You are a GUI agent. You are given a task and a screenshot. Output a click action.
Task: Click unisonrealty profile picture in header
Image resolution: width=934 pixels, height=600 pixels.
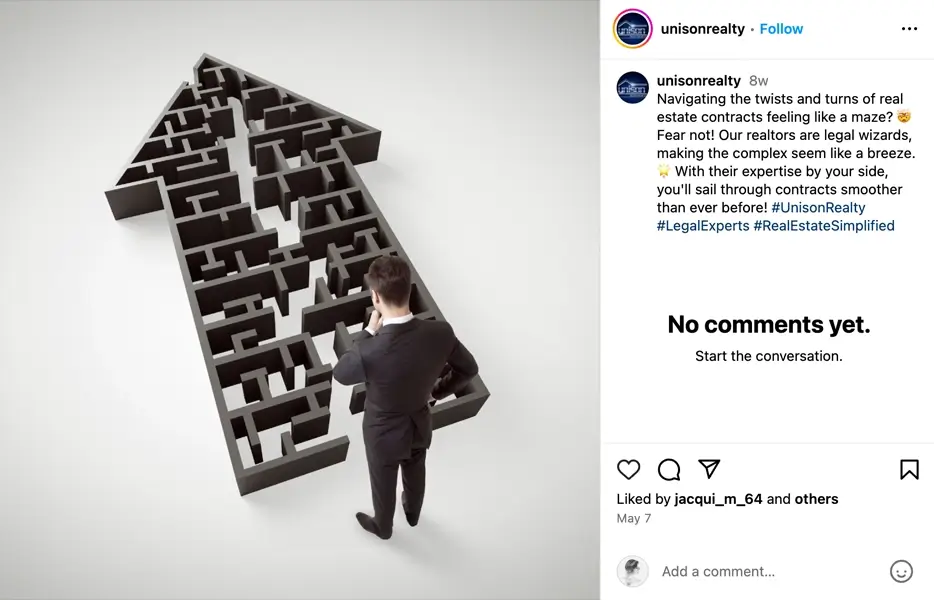tap(633, 29)
